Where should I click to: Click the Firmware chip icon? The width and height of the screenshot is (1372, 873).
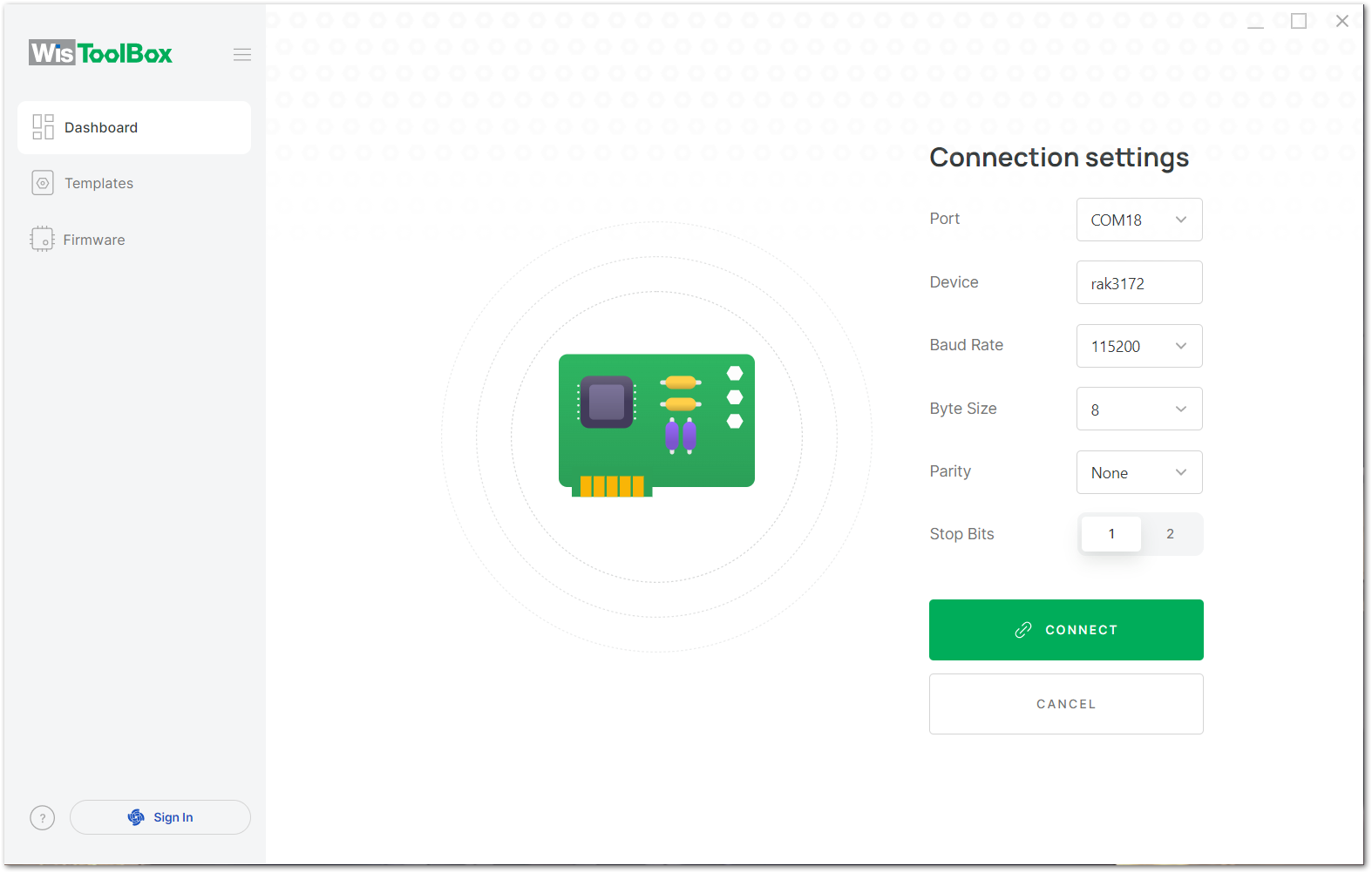pos(42,239)
